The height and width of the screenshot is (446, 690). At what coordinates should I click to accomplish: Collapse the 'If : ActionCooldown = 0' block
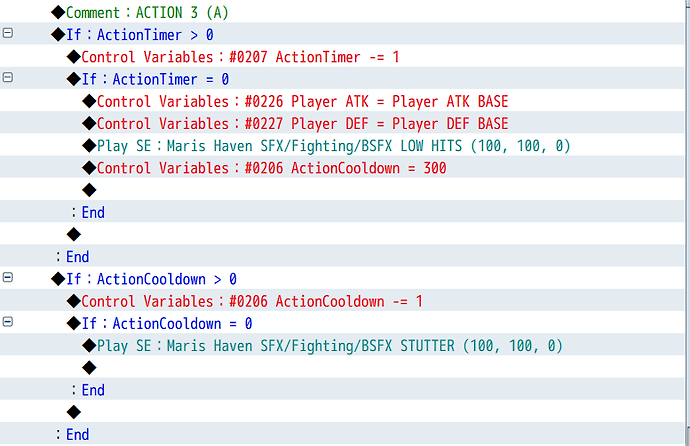point(7,322)
